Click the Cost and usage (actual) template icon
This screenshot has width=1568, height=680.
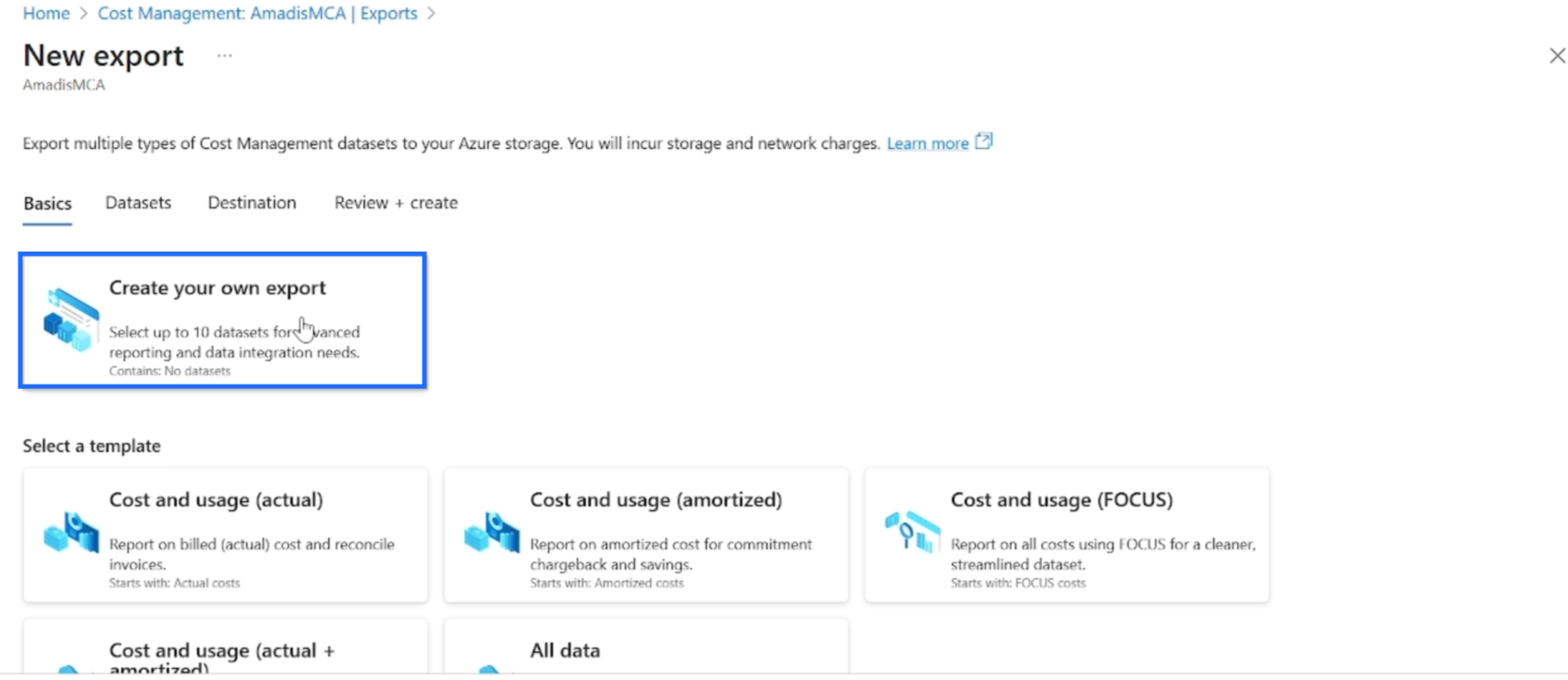[x=71, y=533]
